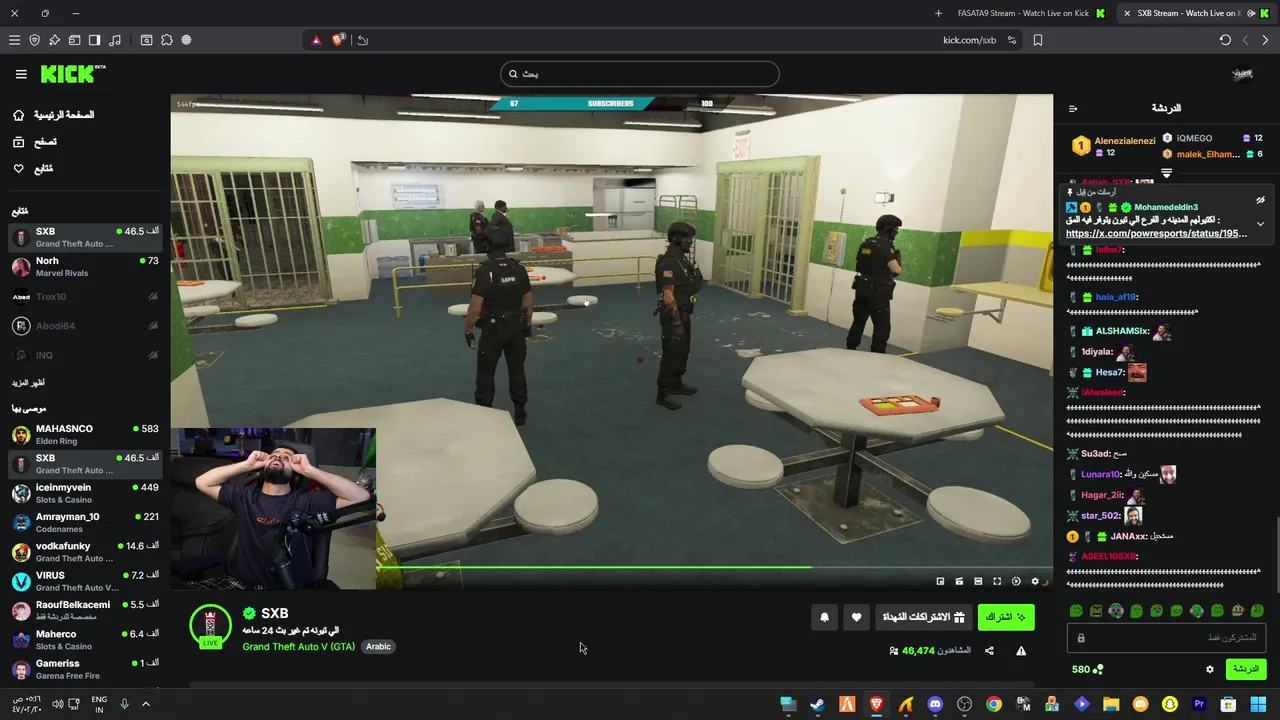
Task: Open Discord from the Windows taskbar
Action: click(x=935, y=704)
